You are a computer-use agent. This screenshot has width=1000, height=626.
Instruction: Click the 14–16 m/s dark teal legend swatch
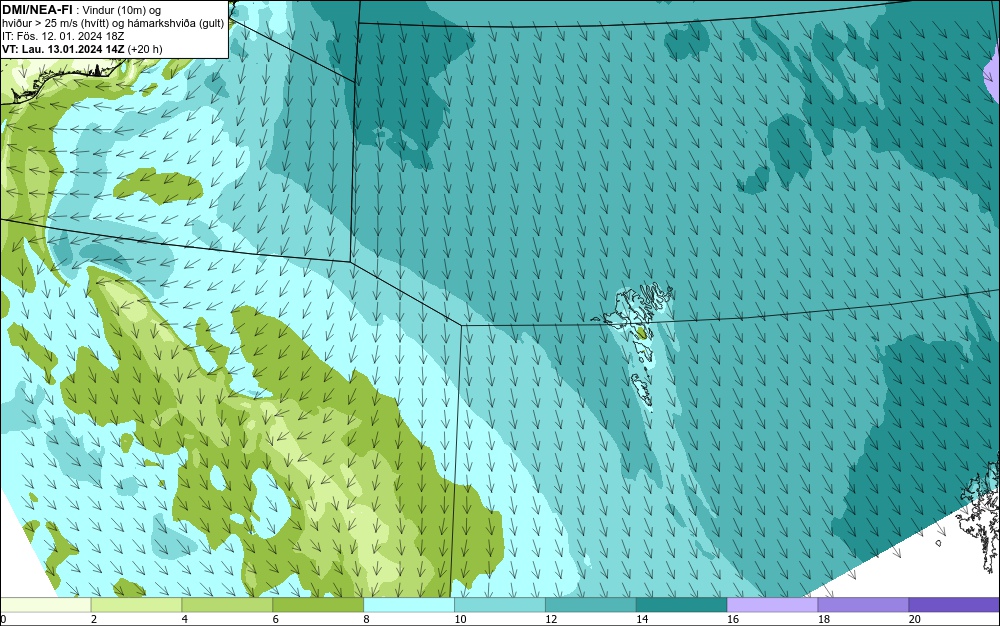(681, 604)
